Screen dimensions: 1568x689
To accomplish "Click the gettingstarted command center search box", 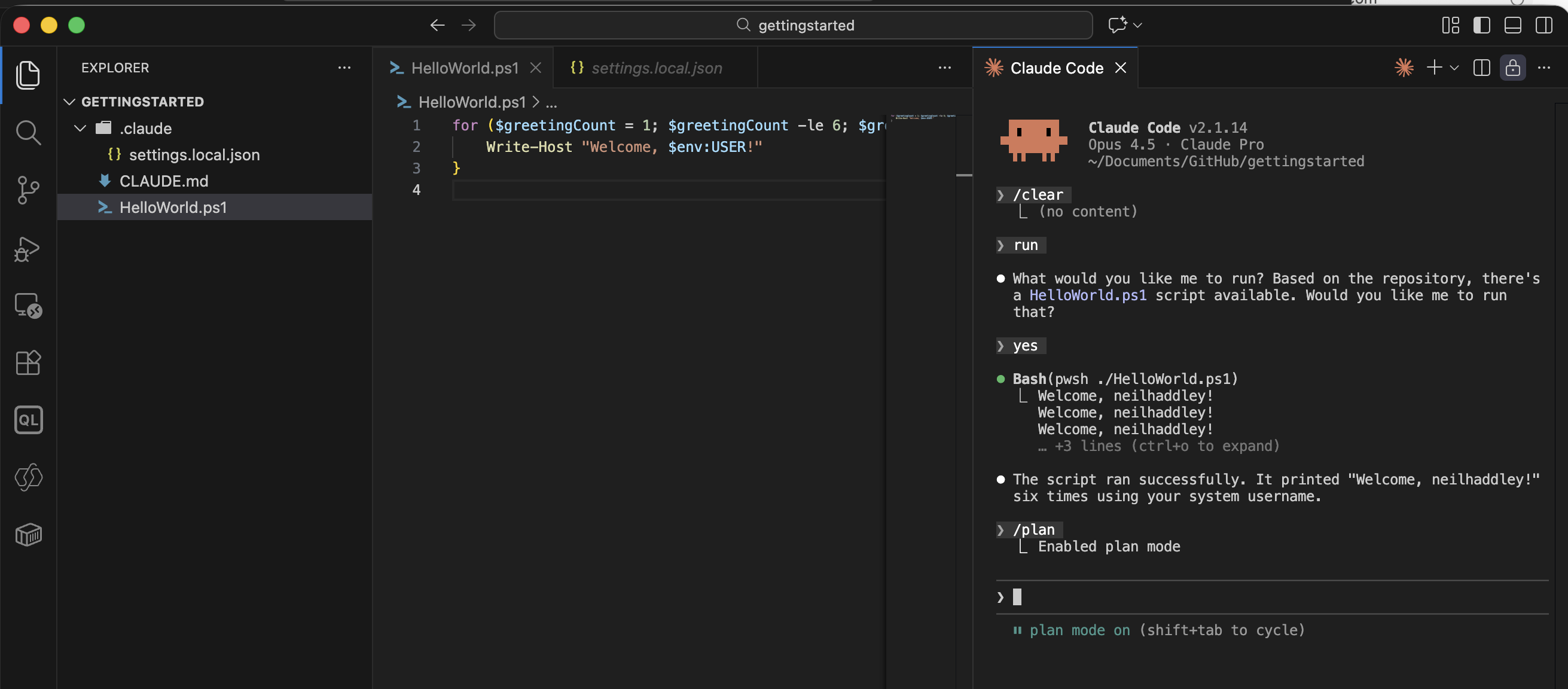I will click(793, 25).
